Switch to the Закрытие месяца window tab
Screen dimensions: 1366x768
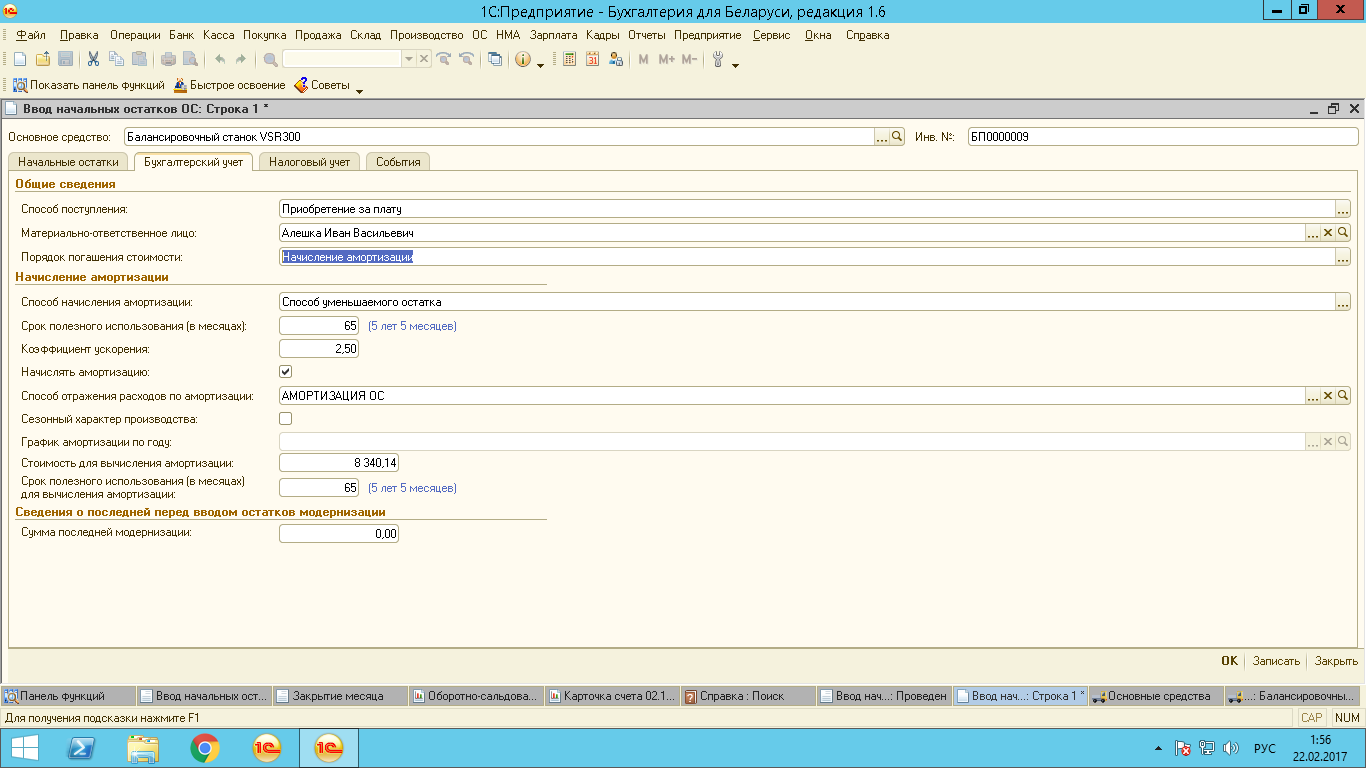(338, 696)
